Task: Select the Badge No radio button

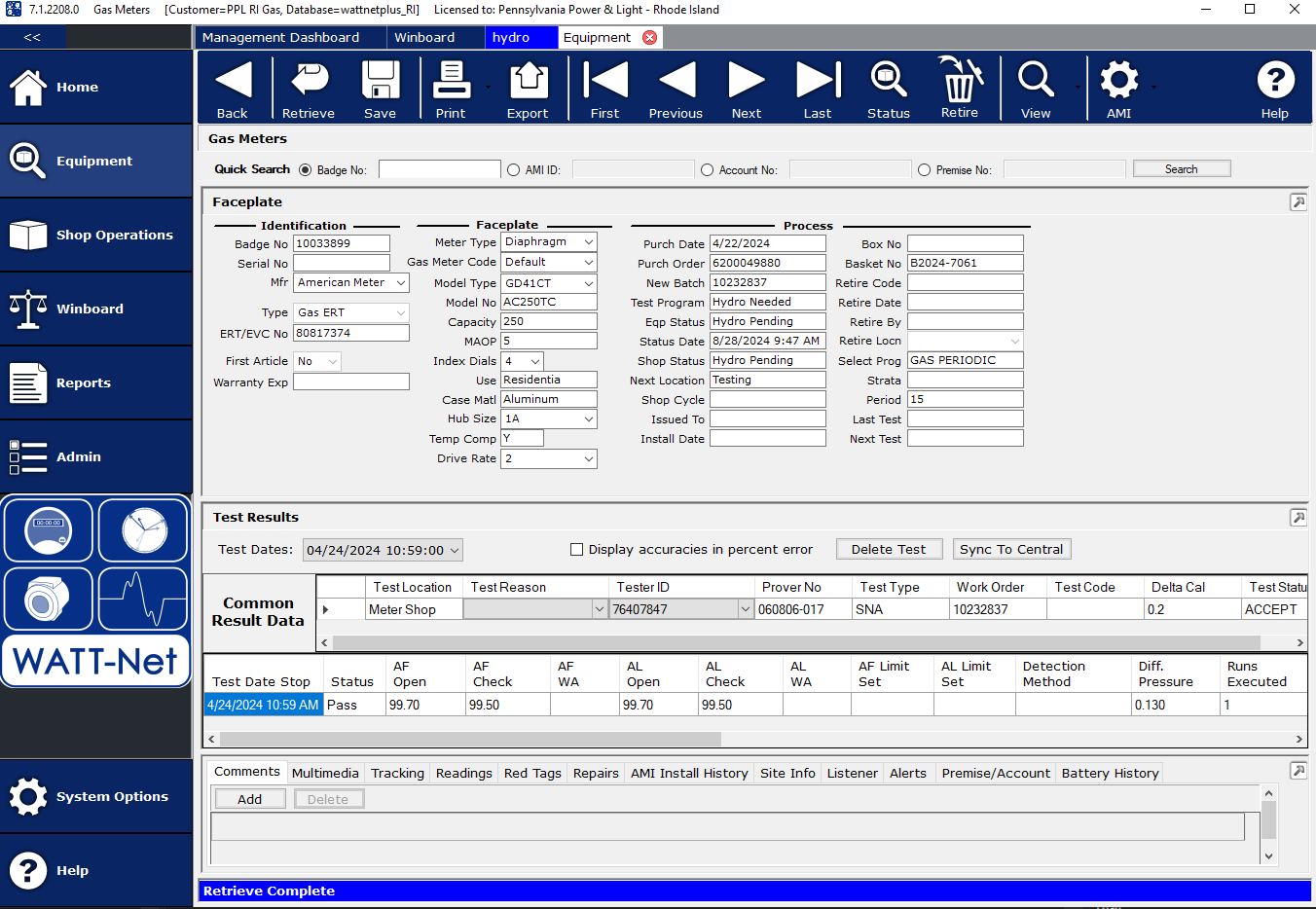Action: coord(306,169)
